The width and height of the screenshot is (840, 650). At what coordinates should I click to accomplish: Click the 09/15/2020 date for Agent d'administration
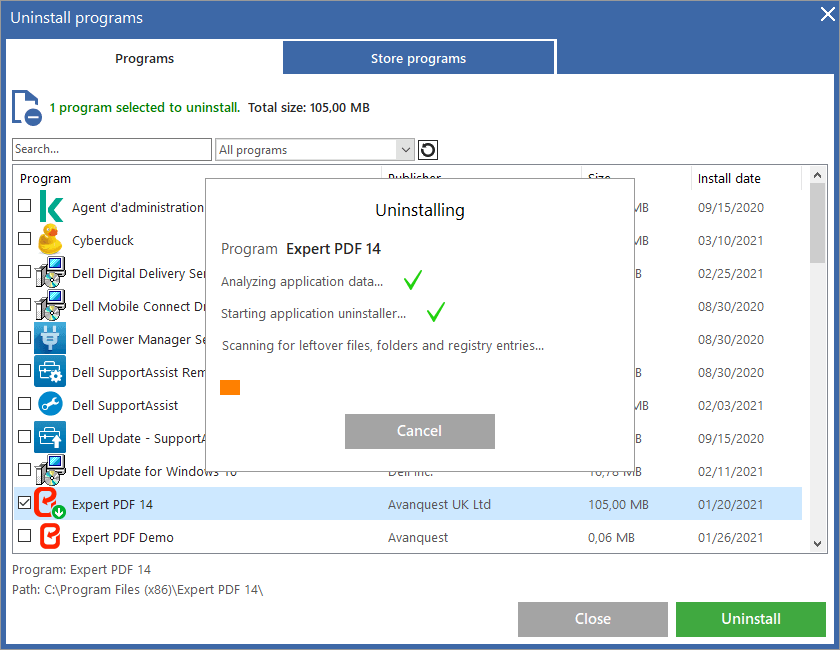coord(731,207)
